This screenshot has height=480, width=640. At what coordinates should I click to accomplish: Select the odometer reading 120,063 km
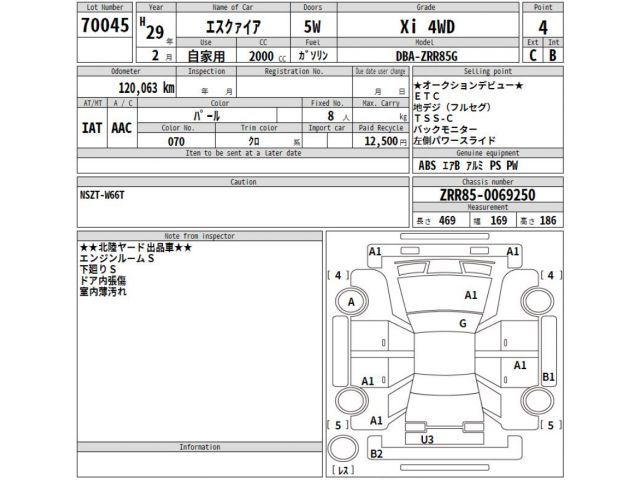[x=147, y=87]
